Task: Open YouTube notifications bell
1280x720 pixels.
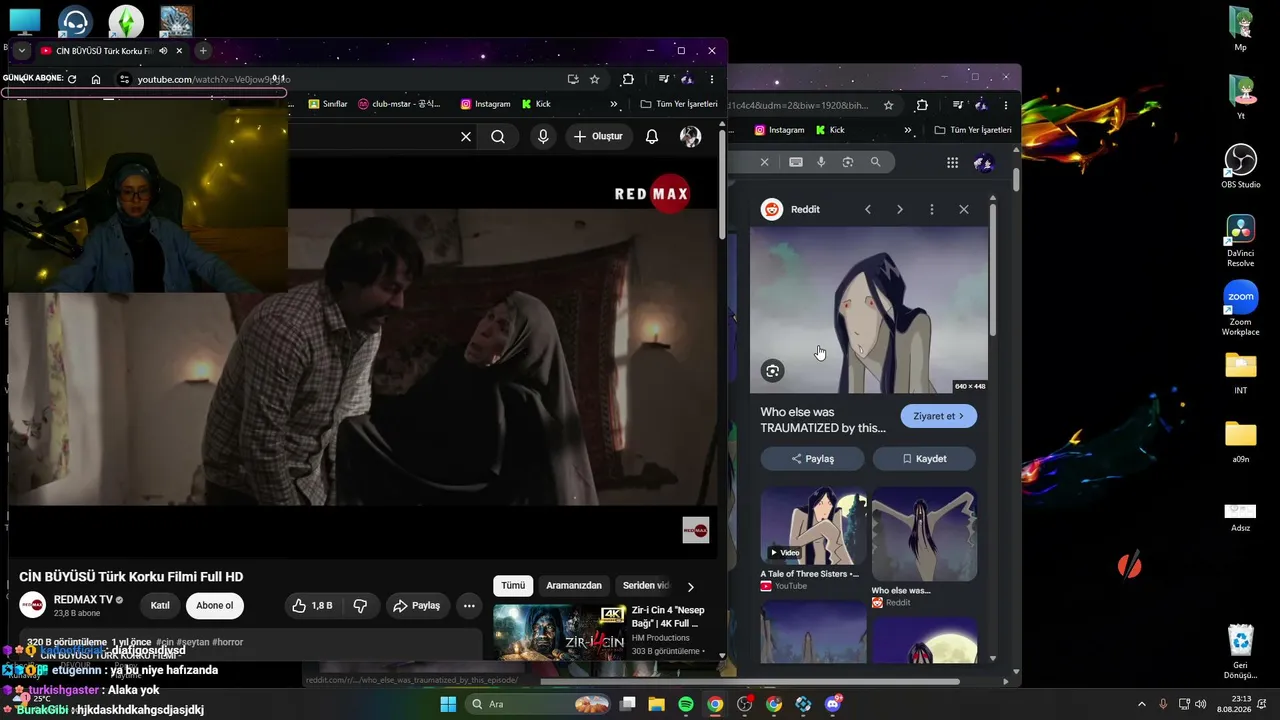Action: pyautogui.click(x=652, y=137)
